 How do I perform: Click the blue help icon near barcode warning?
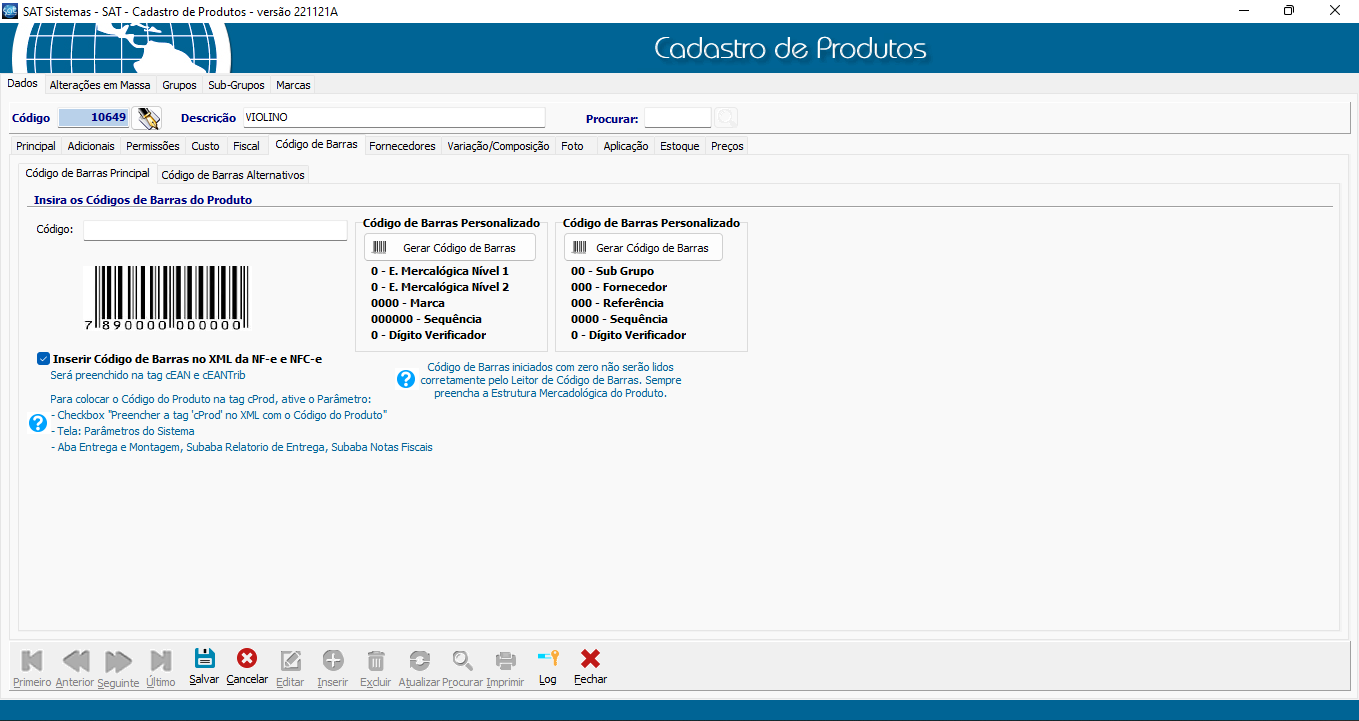coord(406,379)
